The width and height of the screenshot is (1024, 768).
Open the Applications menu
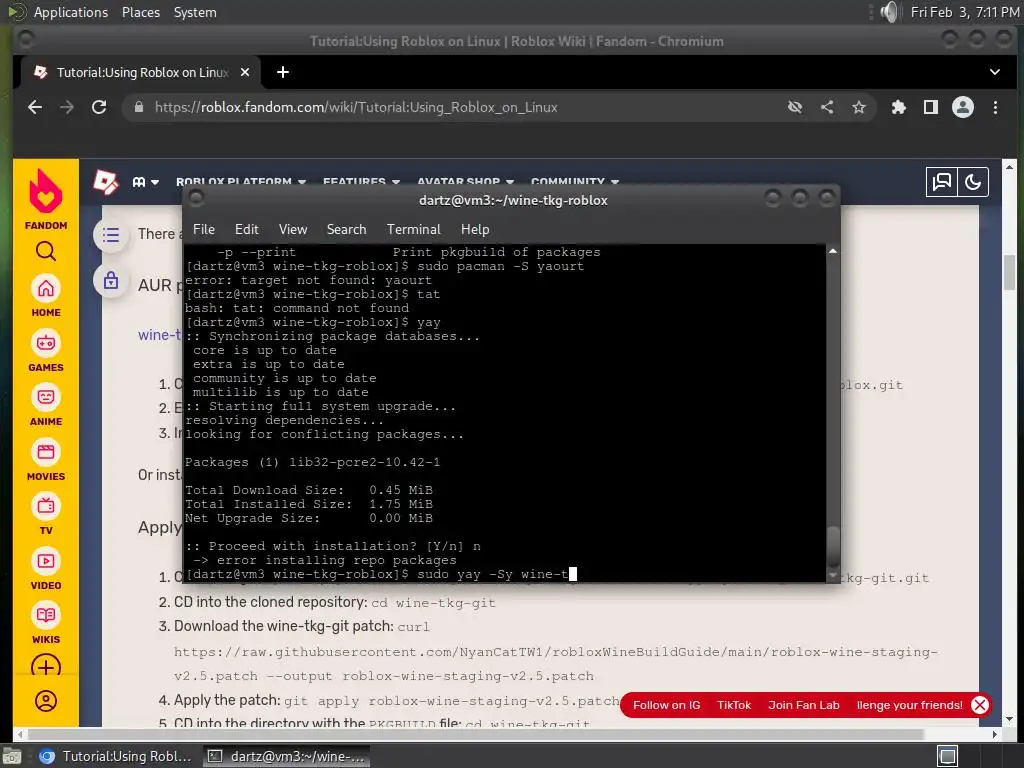(71, 12)
